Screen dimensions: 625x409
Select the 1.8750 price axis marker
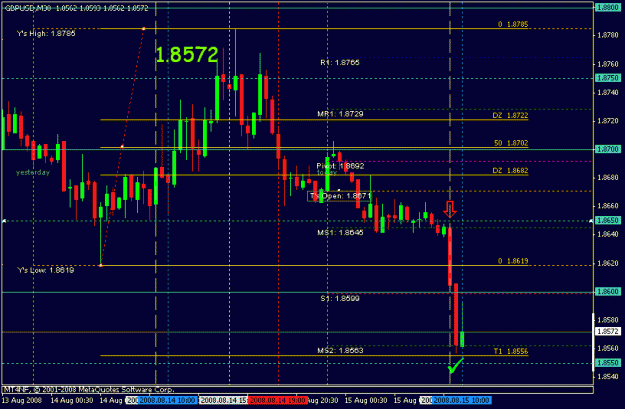608,78
